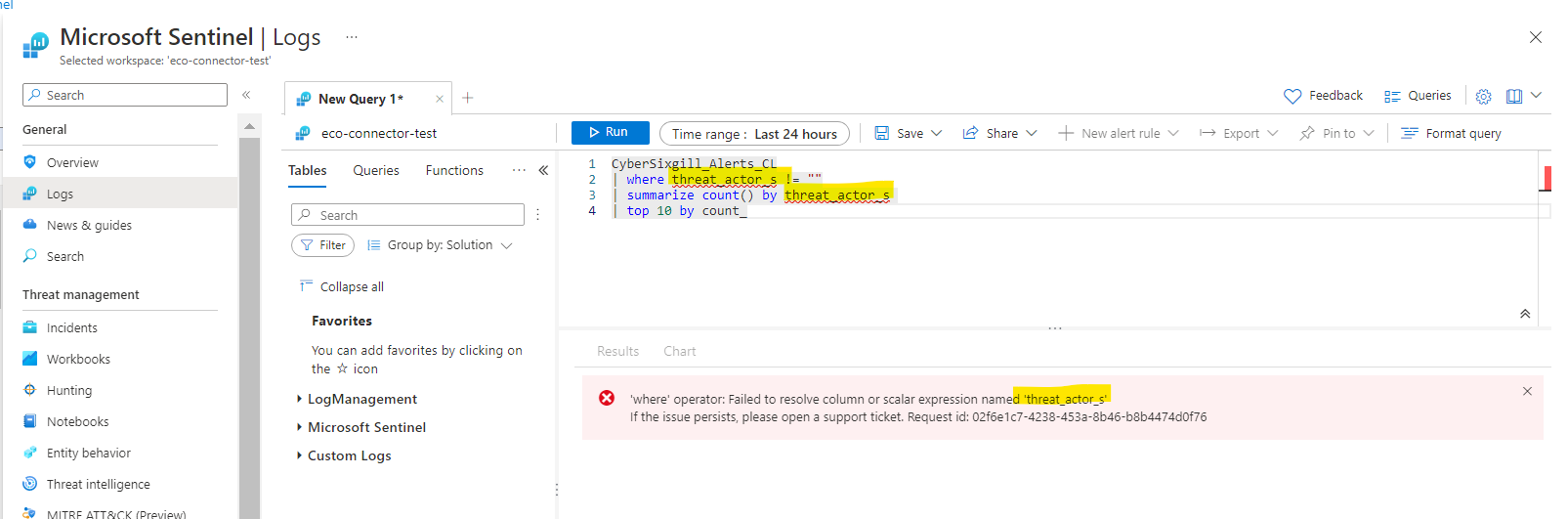This screenshot has width=1568, height=519.
Task: Expand the Pin to dropdown chevron
Action: (x=1369, y=133)
